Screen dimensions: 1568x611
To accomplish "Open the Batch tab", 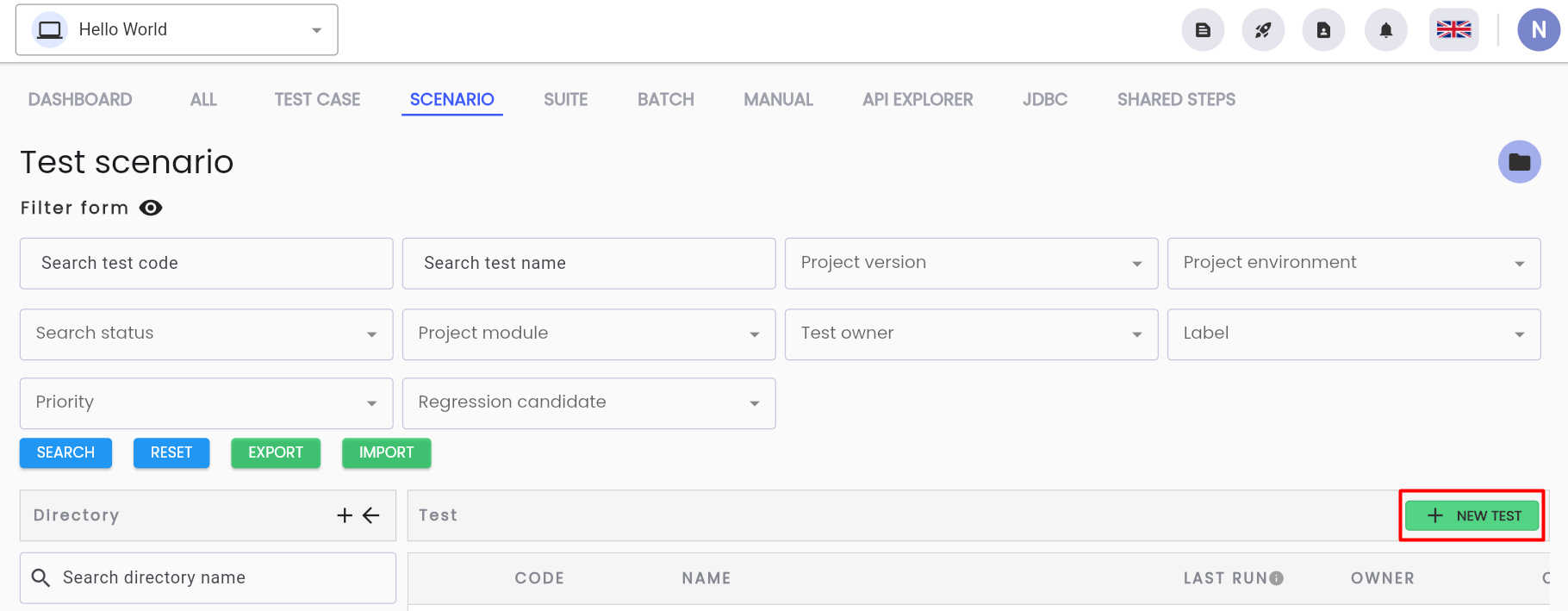I will pyautogui.click(x=666, y=100).
